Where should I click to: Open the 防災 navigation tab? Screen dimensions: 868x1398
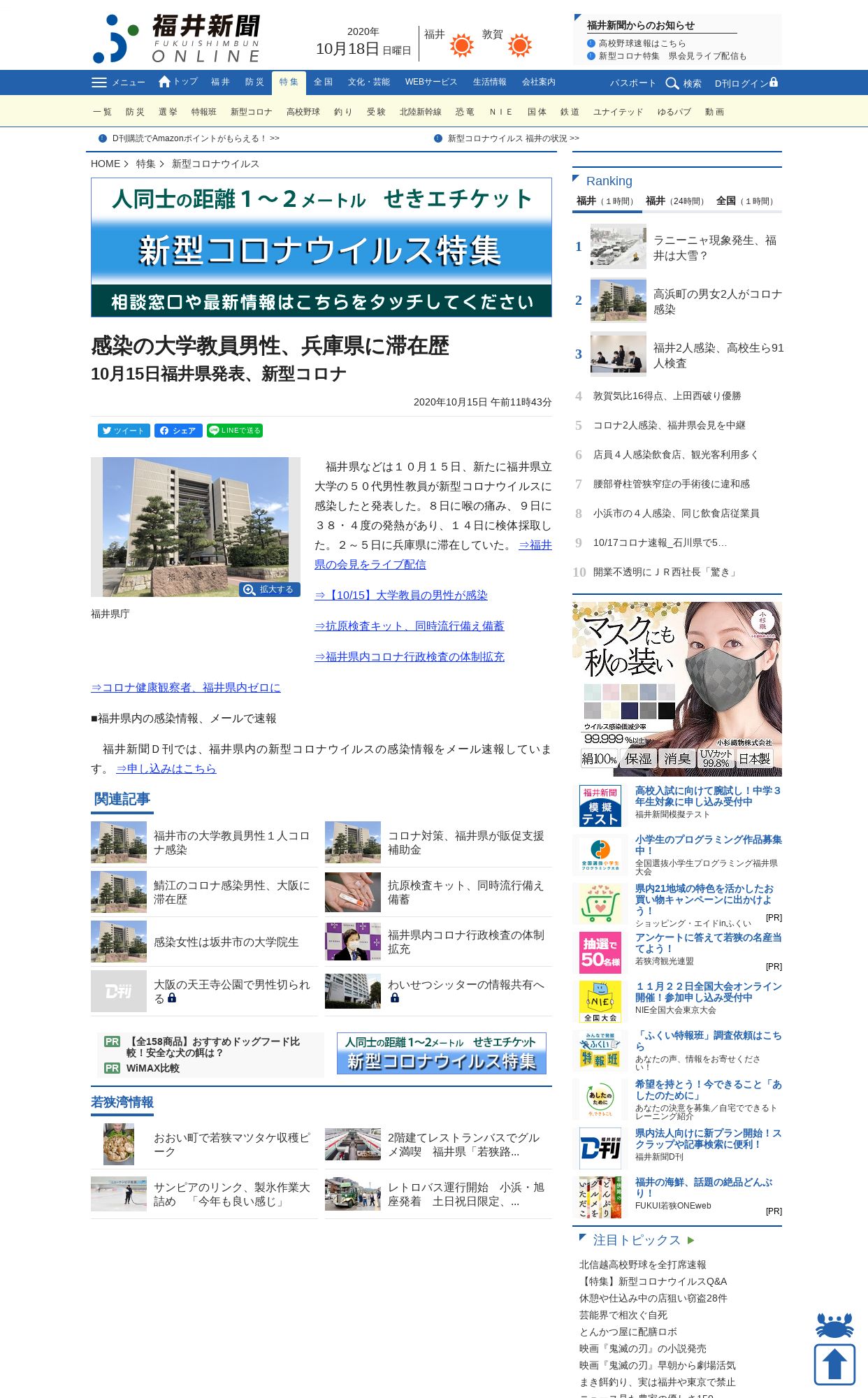coord(254,82)
